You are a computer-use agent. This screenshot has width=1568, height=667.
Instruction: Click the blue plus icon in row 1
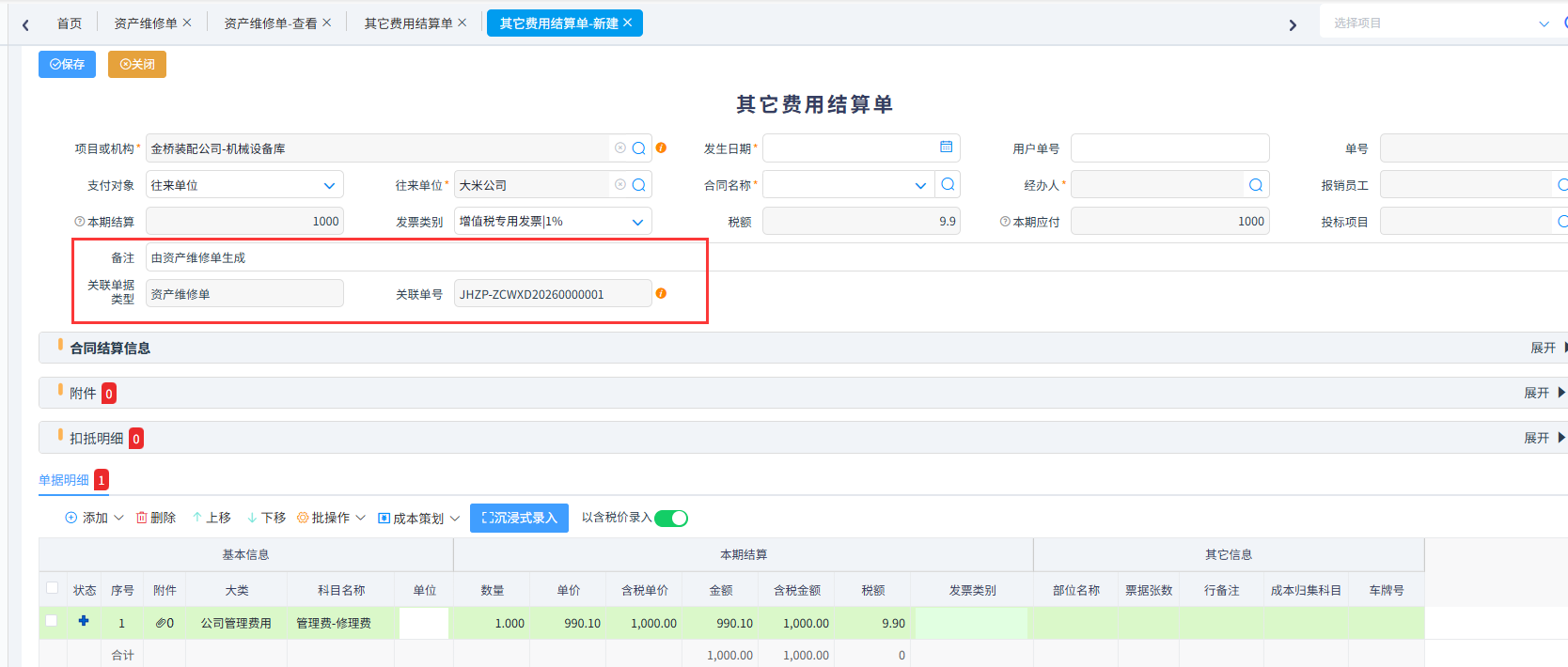(x=84, y=621)
